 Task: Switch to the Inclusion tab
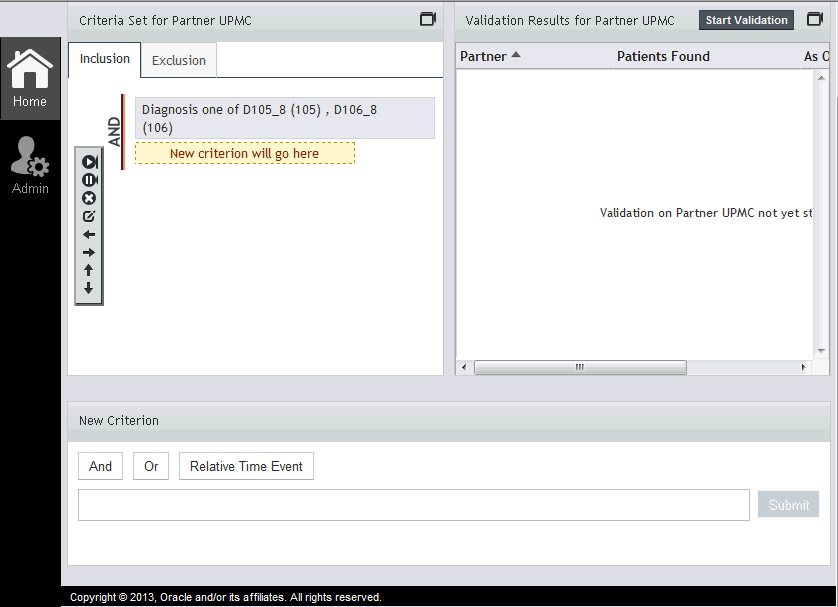point(105,59)
